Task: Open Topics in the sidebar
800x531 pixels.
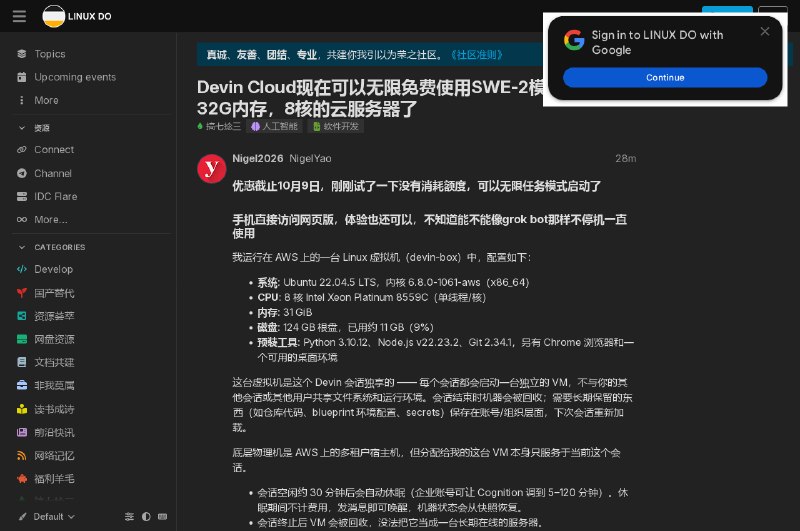Action: tap(49, 54)
